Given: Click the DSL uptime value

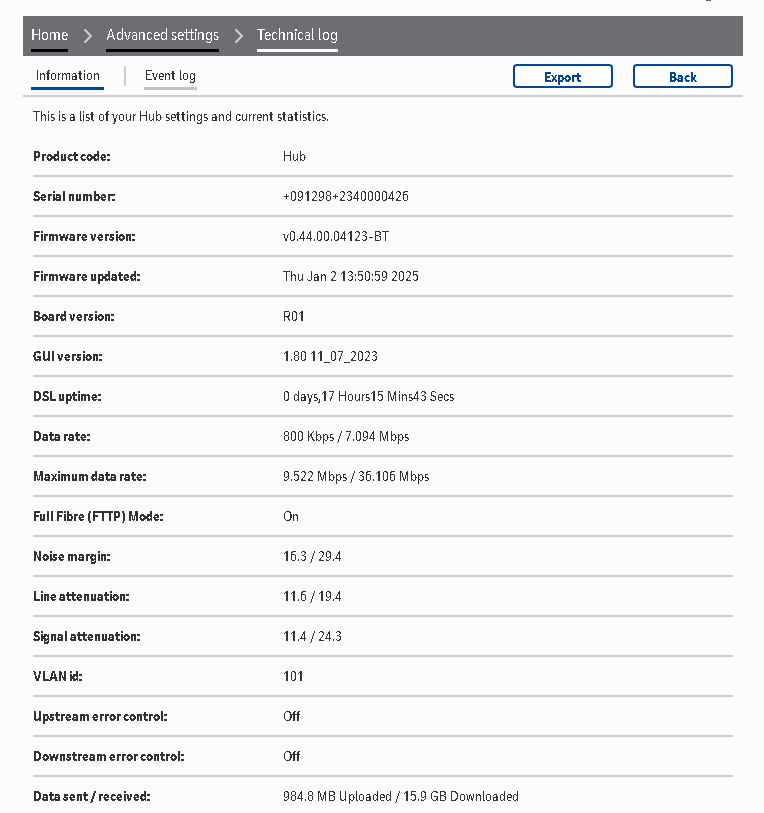Looking at the screenshot, I should click(x=368, y=397).
